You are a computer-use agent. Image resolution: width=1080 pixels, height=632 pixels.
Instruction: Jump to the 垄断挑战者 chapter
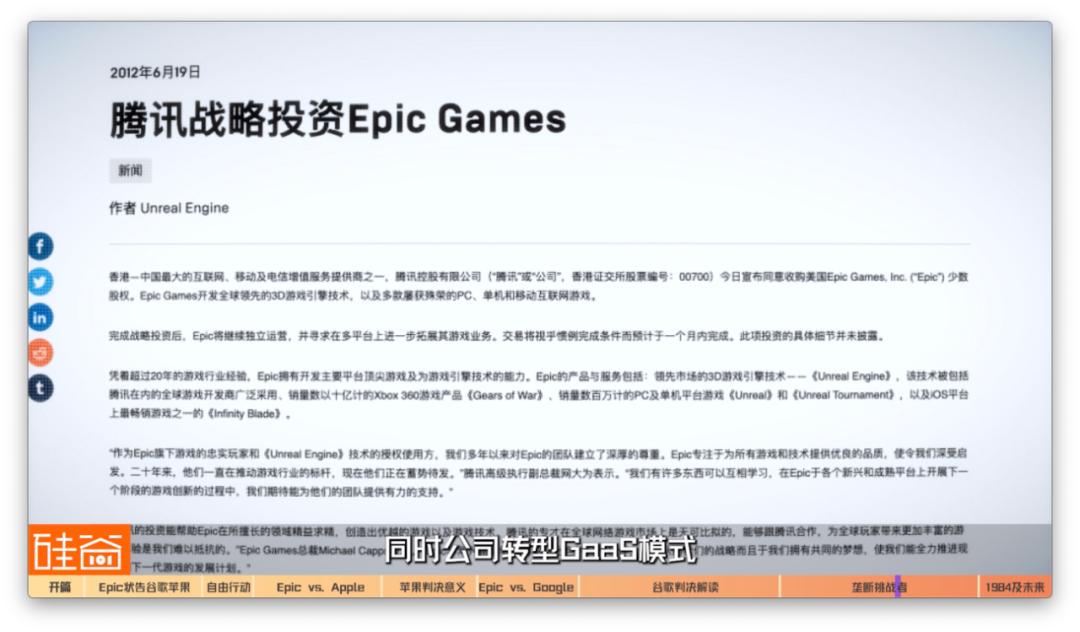tap(880, 587)
